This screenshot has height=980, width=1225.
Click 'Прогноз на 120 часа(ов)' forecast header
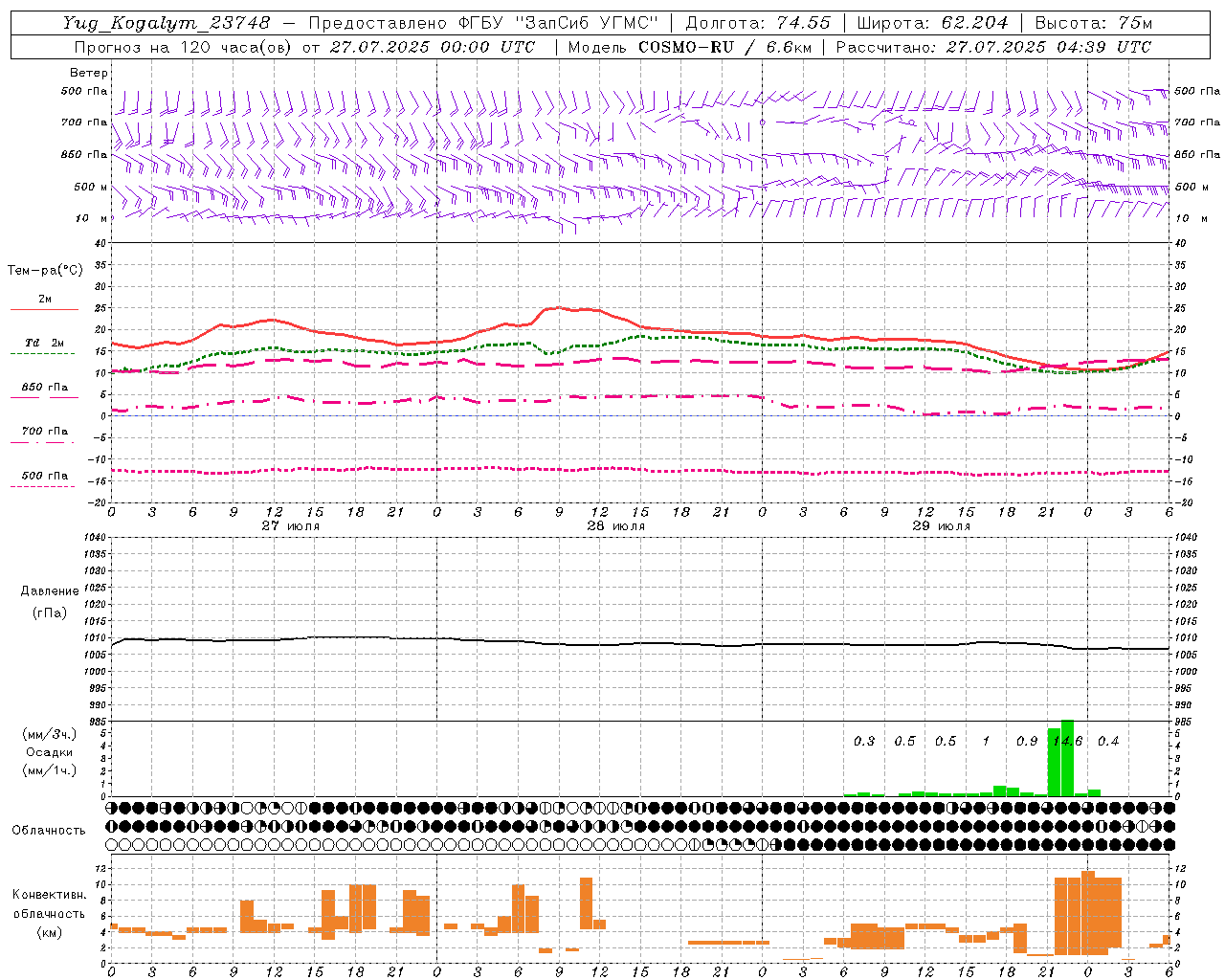click(183, 47)
